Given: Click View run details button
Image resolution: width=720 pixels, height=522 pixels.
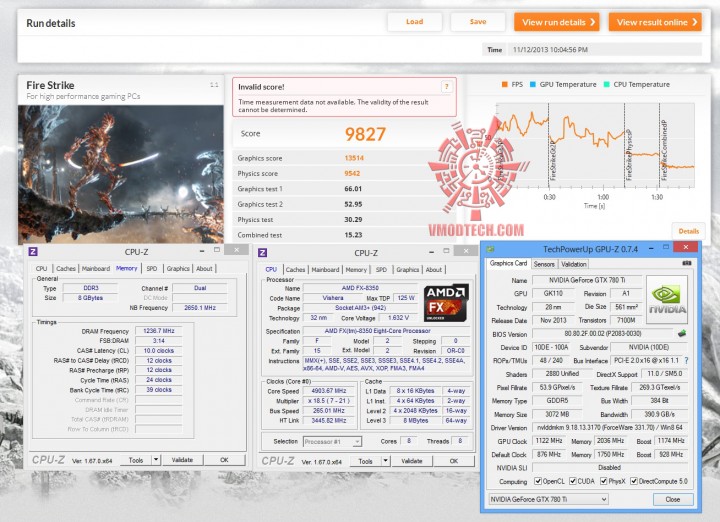Looking at the screenshot, I should click(557, 22).
